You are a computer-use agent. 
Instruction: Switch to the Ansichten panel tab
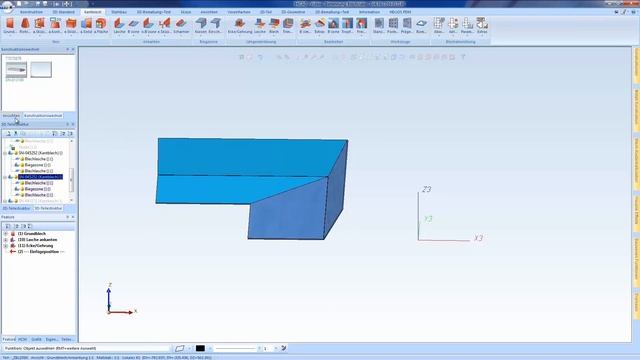(11, 116)
